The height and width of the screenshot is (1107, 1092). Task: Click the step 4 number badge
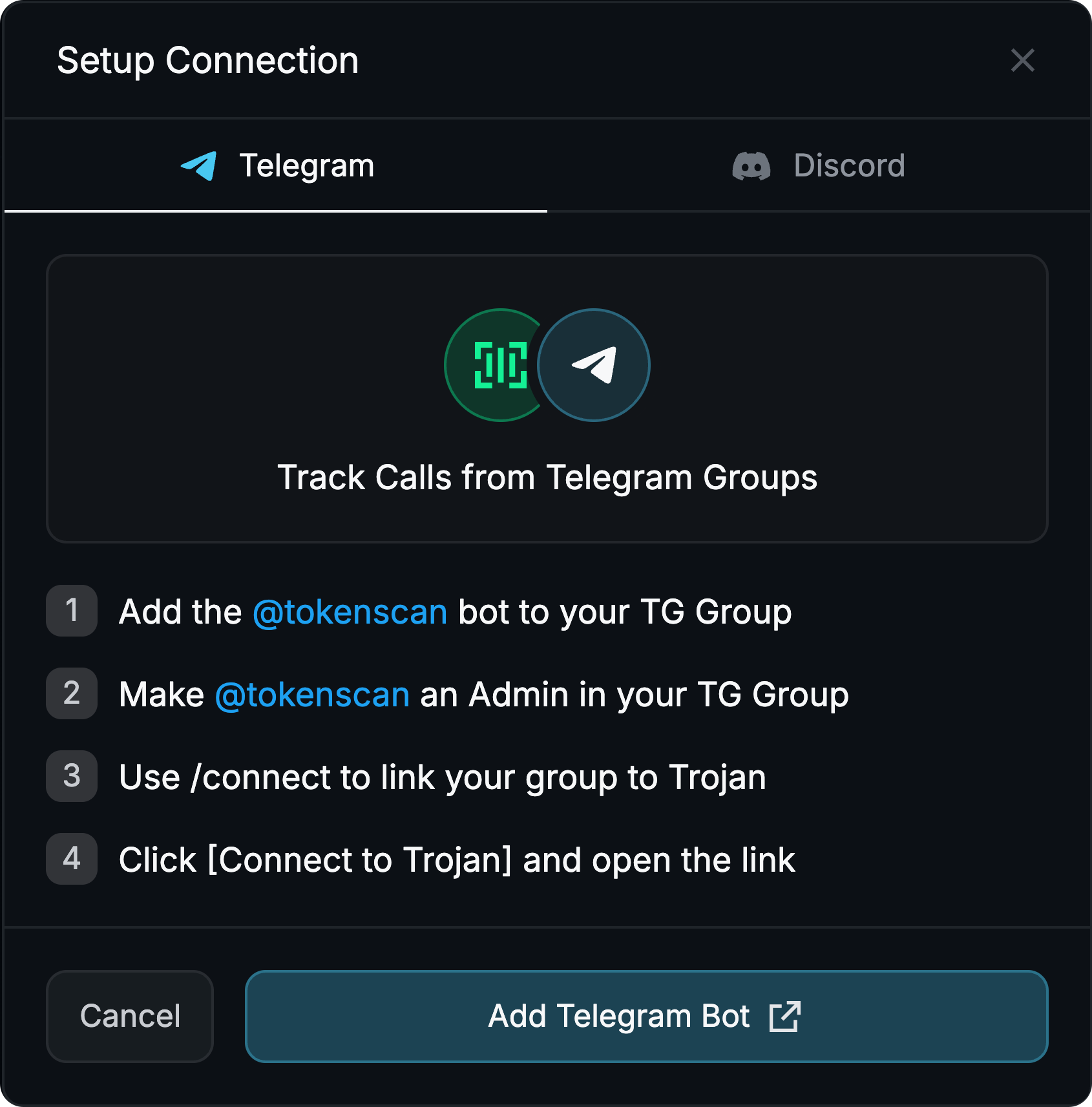point(71,859)
